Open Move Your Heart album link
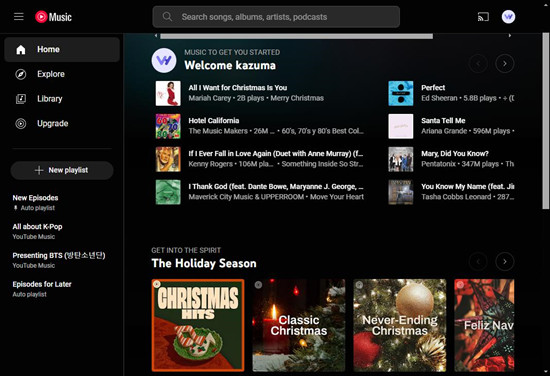 point(337,197)
